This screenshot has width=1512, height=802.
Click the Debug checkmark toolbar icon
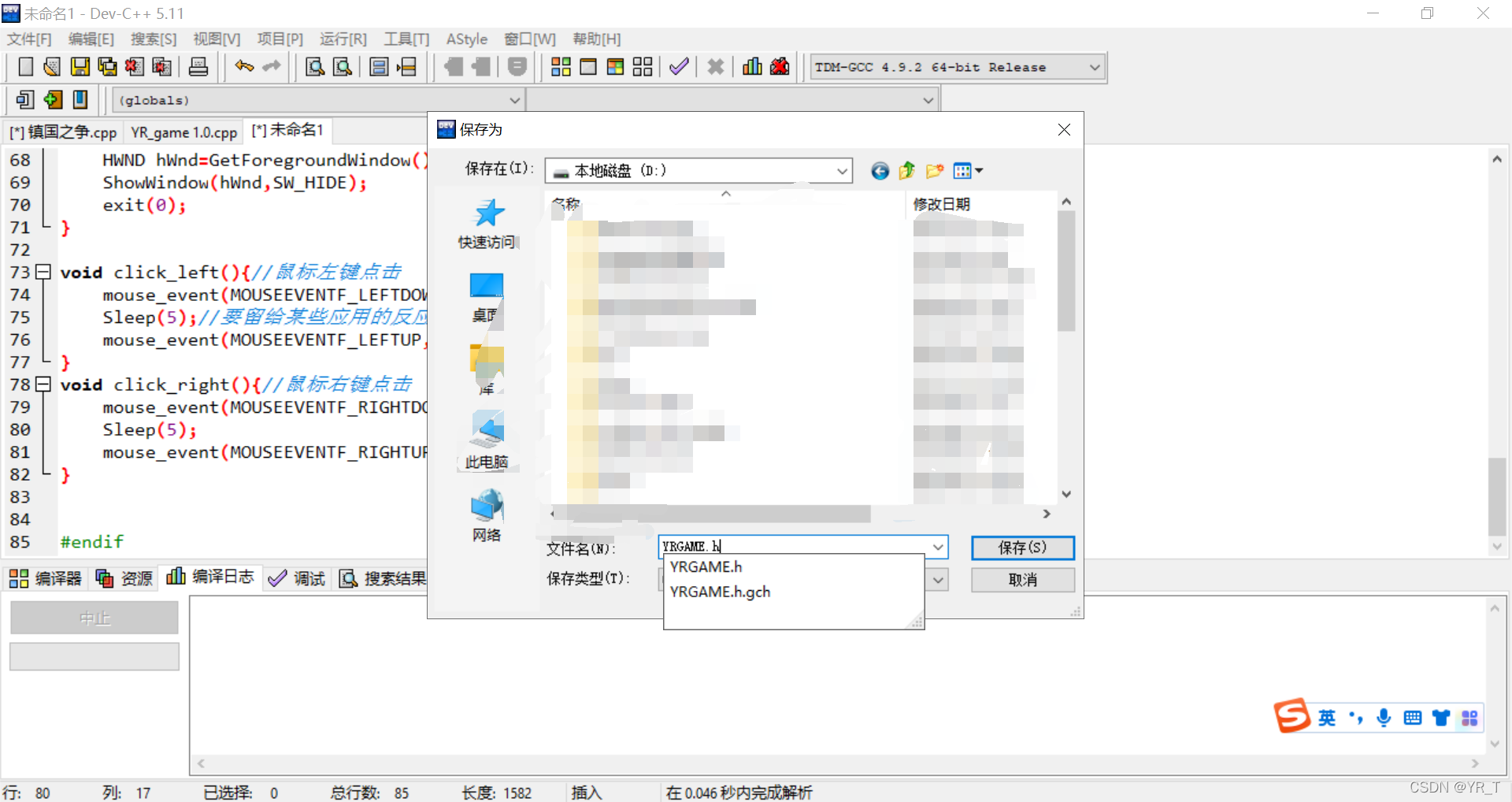(x=679, y=67)
